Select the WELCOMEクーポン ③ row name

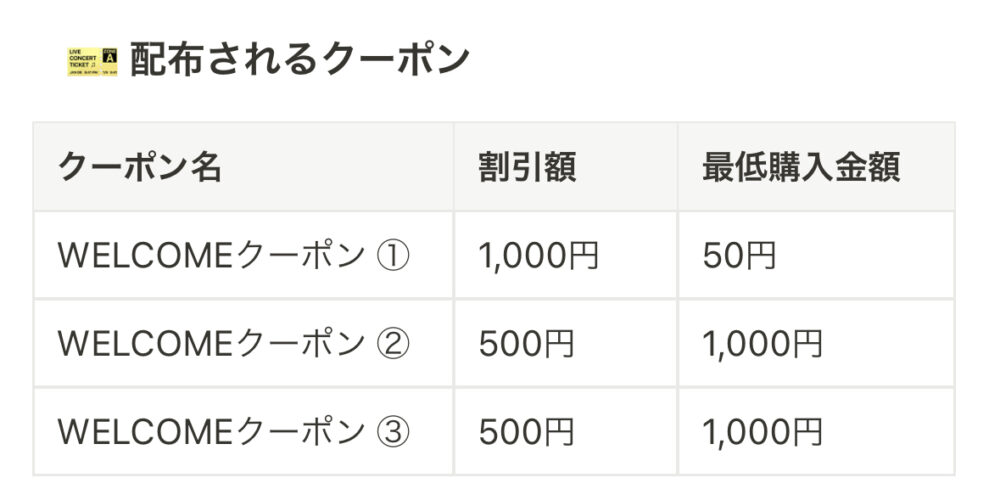pyautogui.click(x=233, y=432)
